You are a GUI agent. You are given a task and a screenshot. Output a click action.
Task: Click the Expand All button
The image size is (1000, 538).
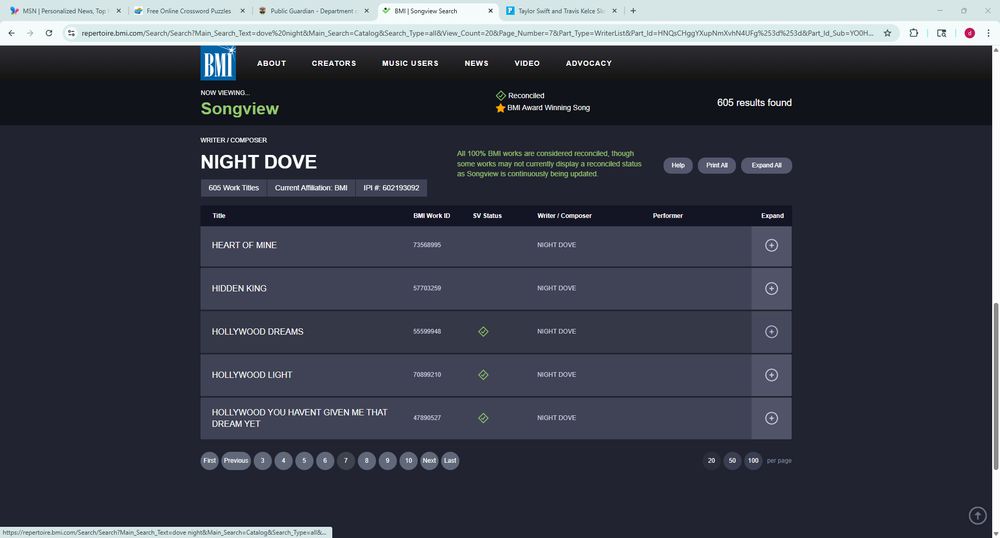point(766,165)
